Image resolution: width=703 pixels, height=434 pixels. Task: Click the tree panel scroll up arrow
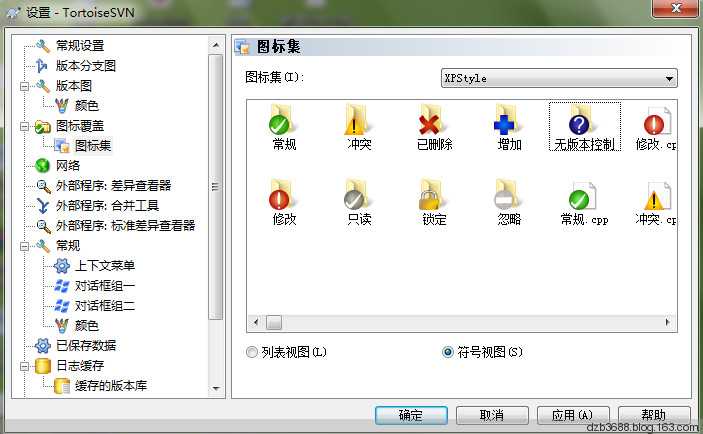pyautogui.click(x=216, y=45)
